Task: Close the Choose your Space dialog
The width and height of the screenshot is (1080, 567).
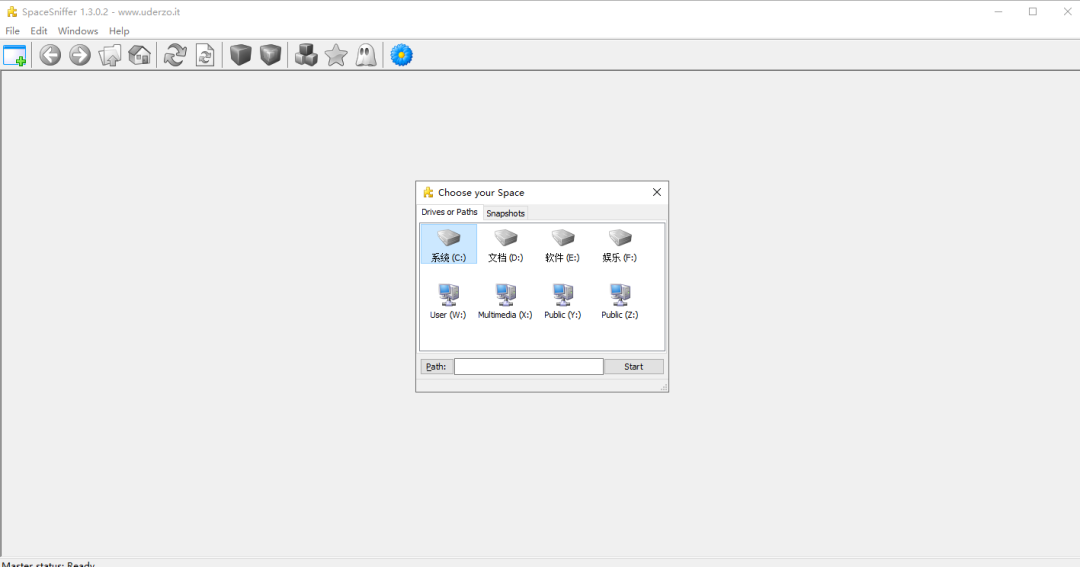Action: 656,192
